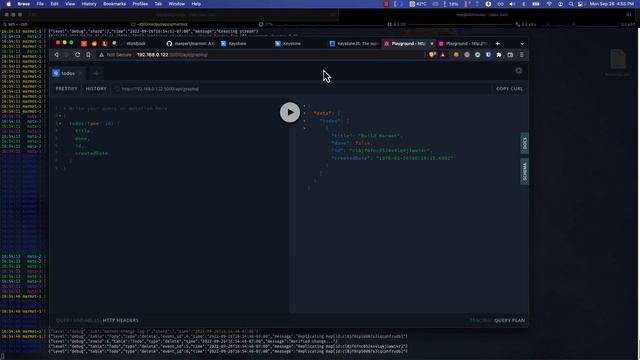Close the active Playground browser tab

pos(432,44)
